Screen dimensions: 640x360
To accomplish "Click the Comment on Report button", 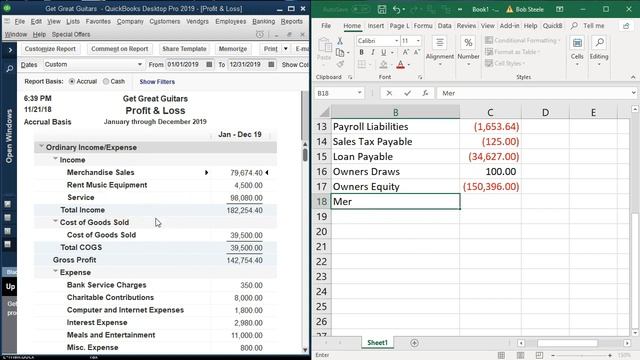I will click(x=120, y=49).
